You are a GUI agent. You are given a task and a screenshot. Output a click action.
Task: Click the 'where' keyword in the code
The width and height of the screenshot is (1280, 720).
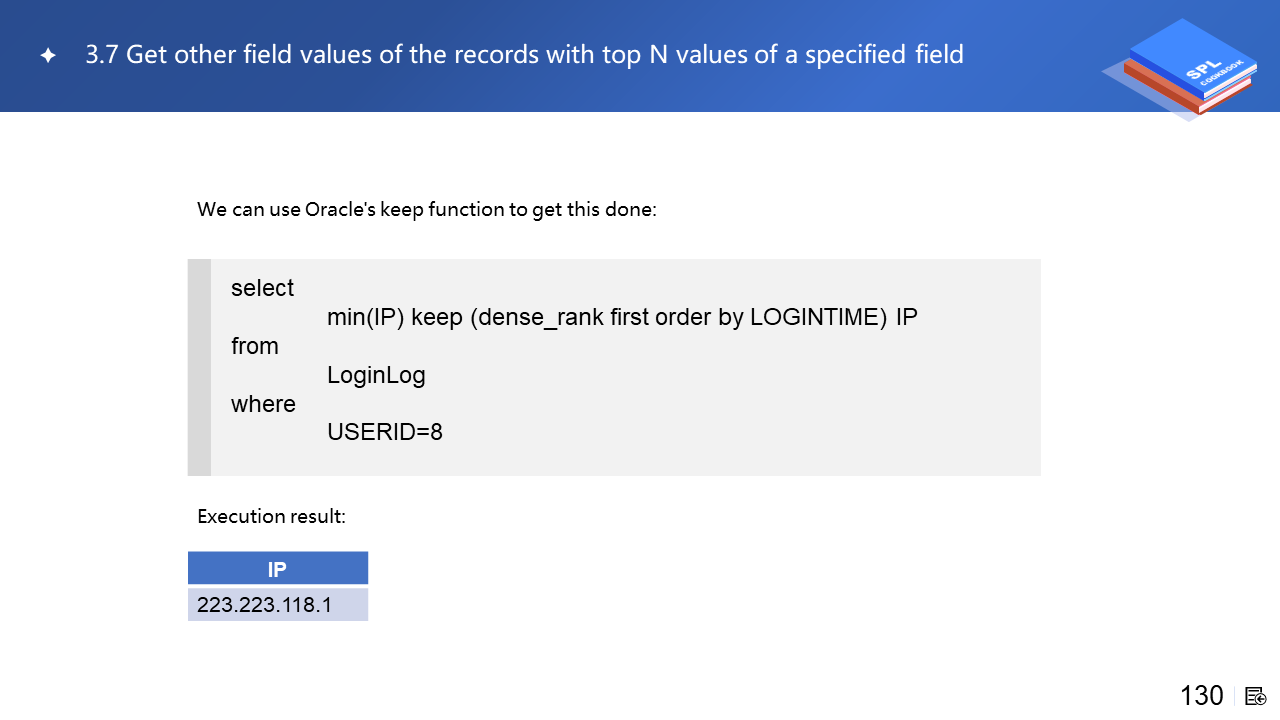[x=263, y=404]
